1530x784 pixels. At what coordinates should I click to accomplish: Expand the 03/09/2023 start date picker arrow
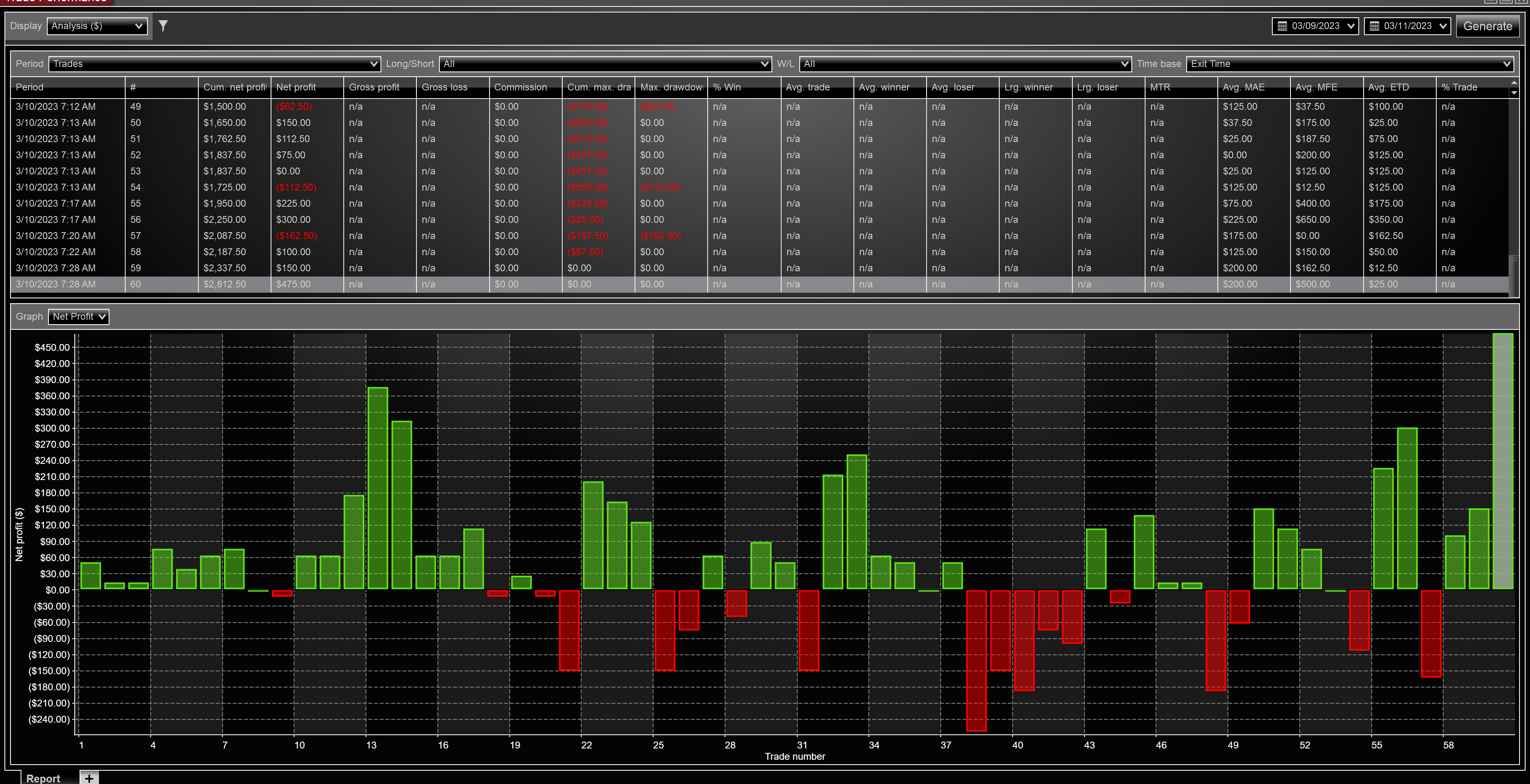point(1351,26)
